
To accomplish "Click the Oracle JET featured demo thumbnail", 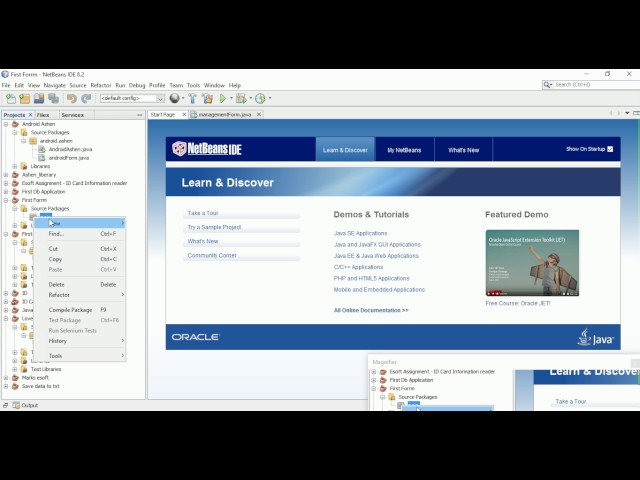I will pyautogui.click(x=532, y=263).
